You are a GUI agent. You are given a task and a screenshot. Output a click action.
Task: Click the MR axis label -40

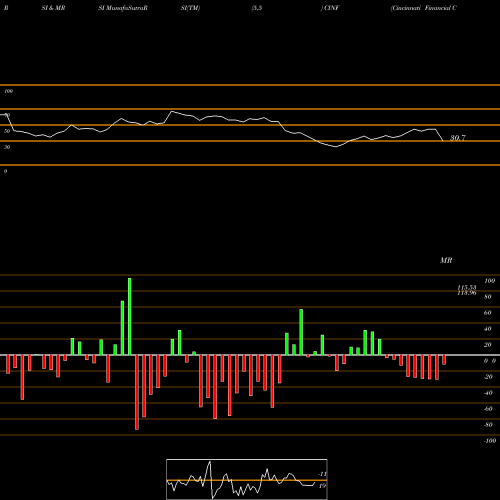[x=488, y=393]
